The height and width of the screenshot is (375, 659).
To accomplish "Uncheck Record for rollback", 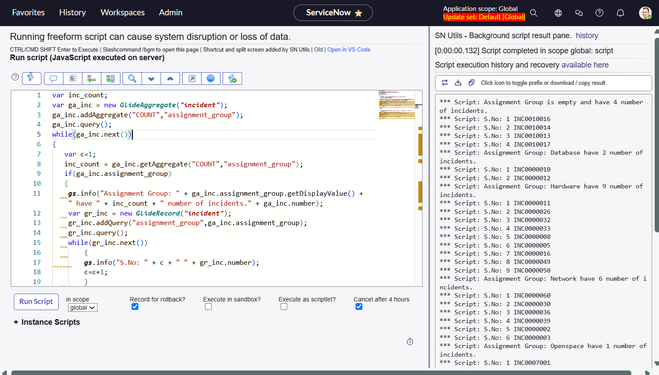I will coord(135,307).
